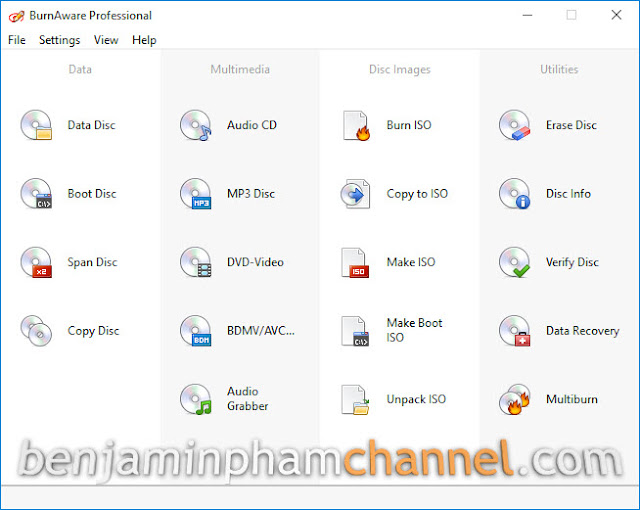
Task: Click the Copy Disc label
Action: tap(93, 331)
